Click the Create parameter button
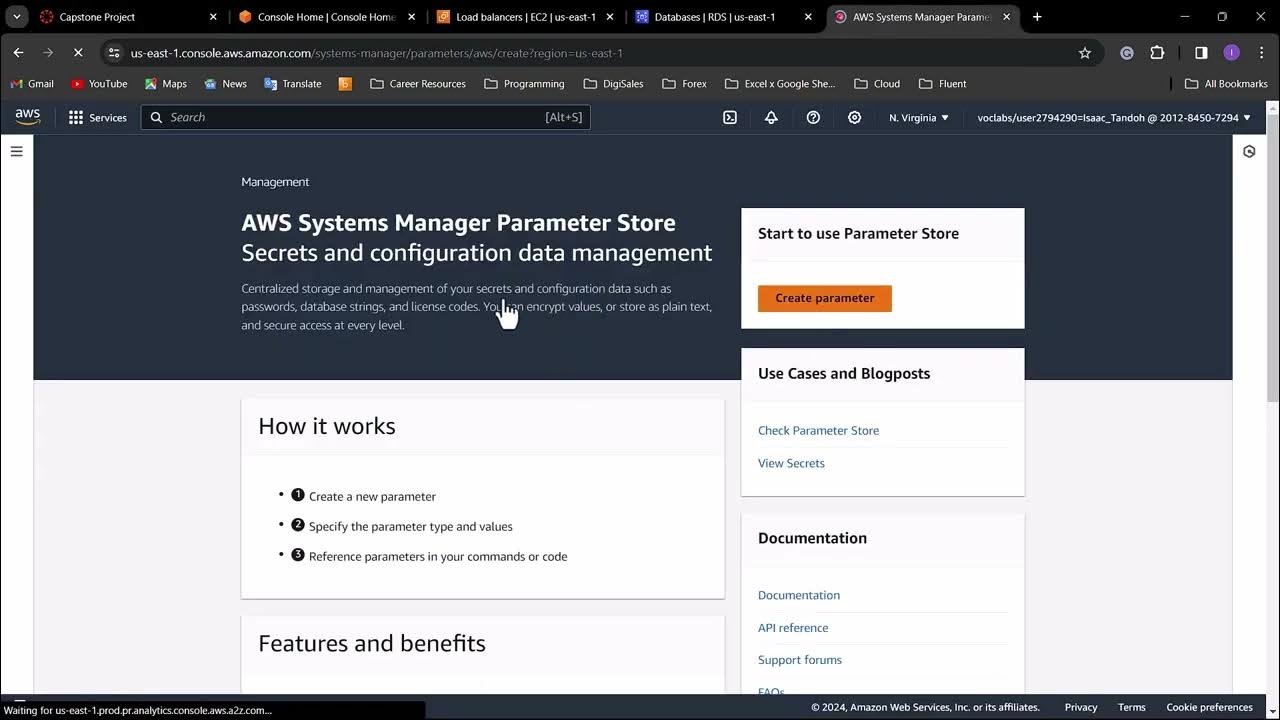The width and height of the screenshot is (1280, 720). [x=825, y=298]
